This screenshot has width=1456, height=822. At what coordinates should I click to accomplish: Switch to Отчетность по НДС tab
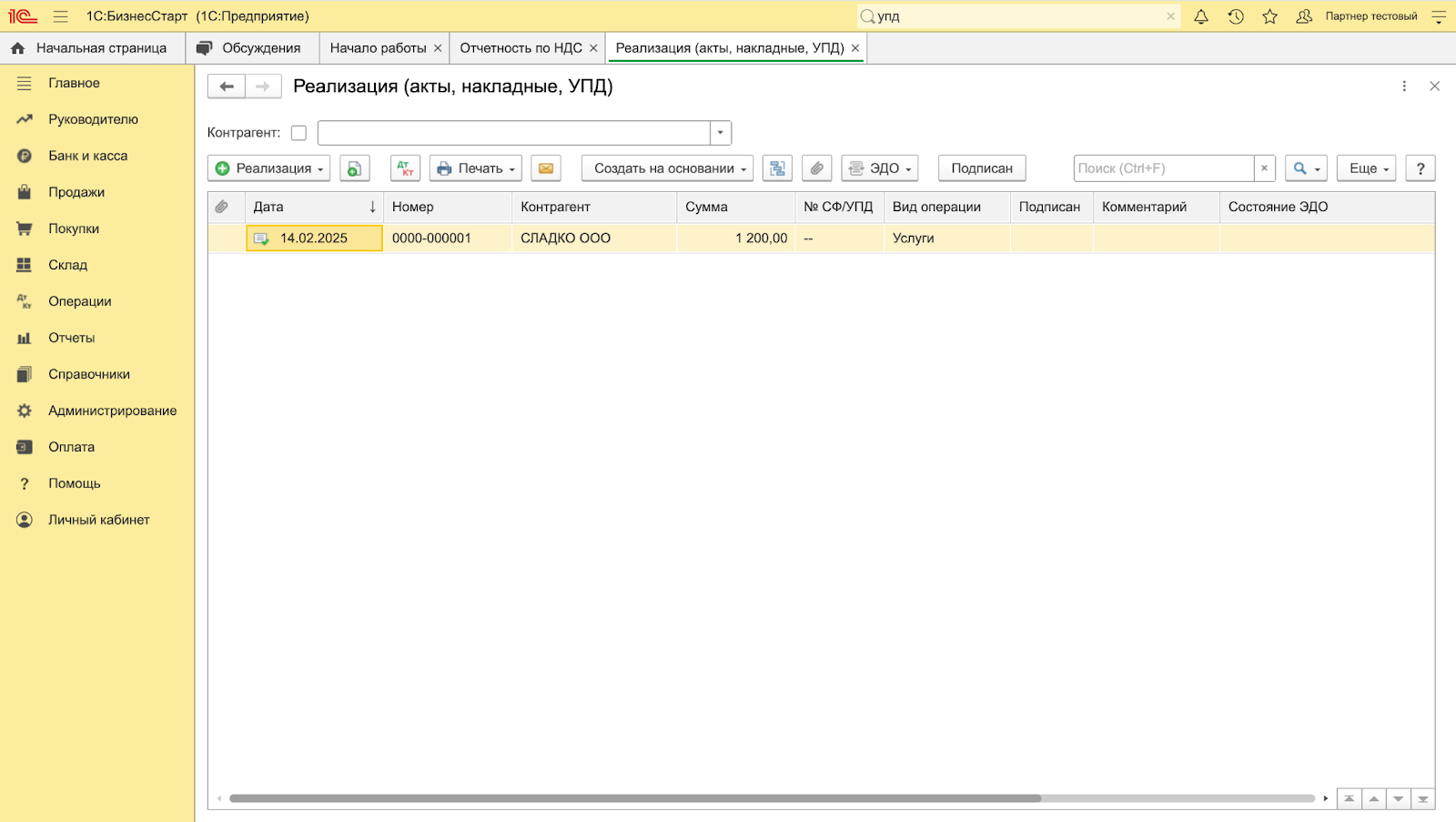pyautogui.click(x=521, y=48)
